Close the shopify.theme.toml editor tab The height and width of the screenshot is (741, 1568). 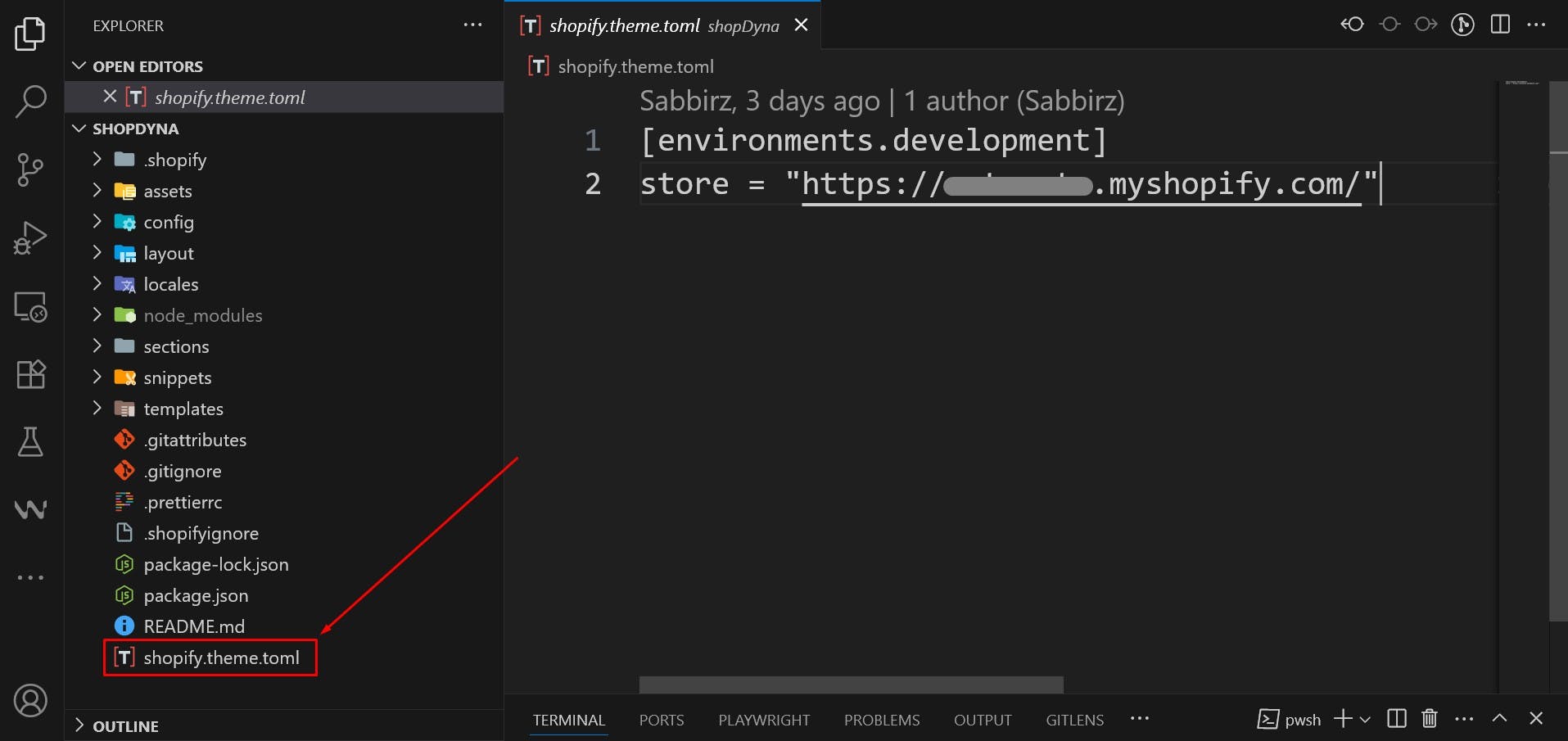[x=801, y=25]
